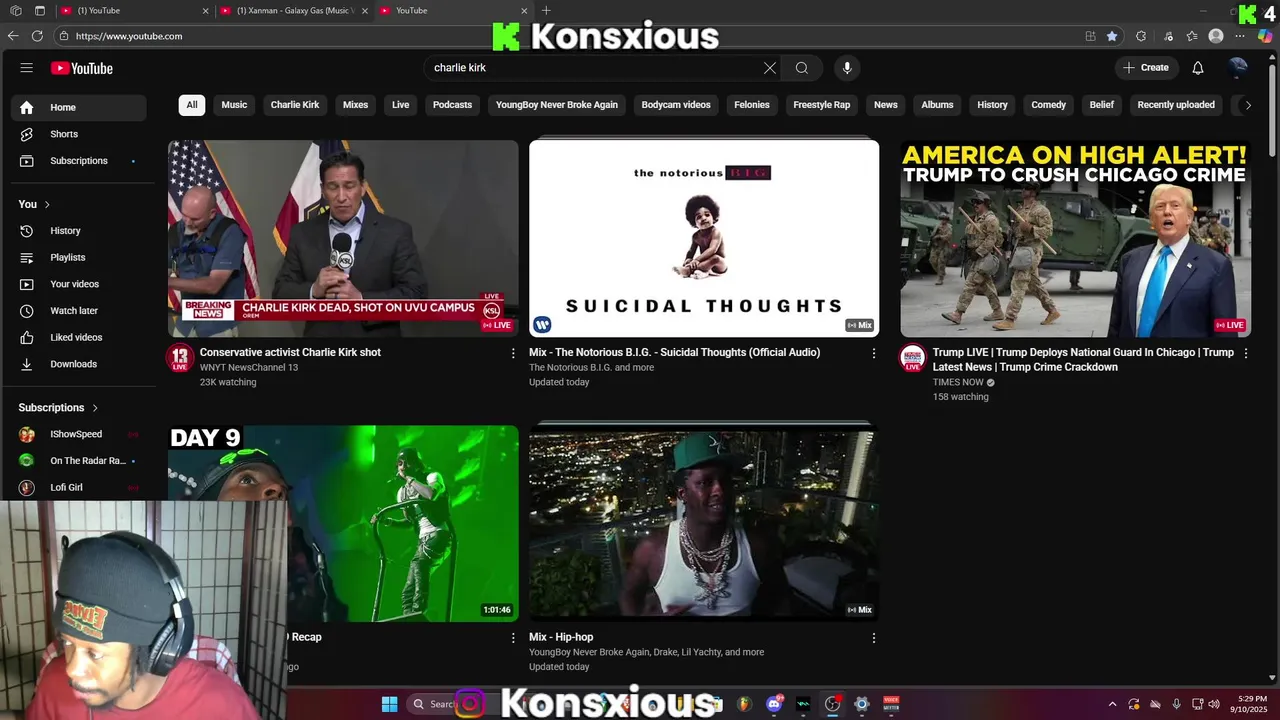This screenshot has height=720, width=1280.
Task: Open the Trump Chicago crime live thumbnail
Action: click(1075, 238)
